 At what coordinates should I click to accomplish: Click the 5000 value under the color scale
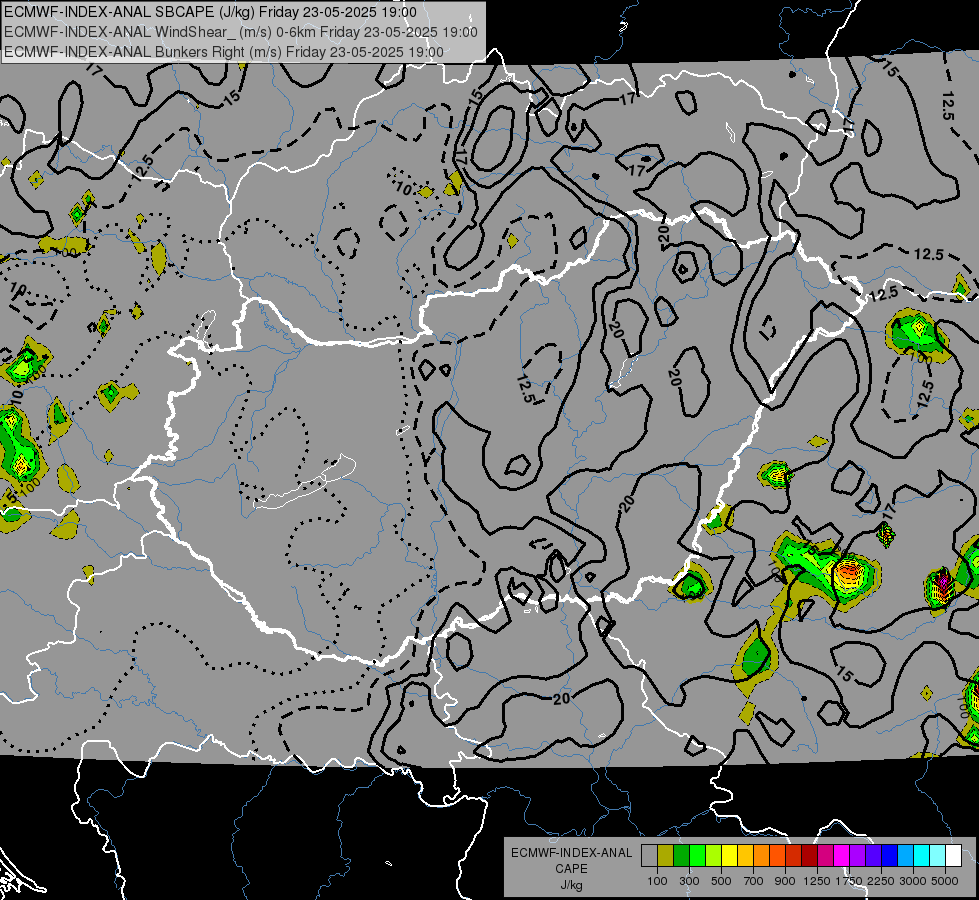pos(945,881)
